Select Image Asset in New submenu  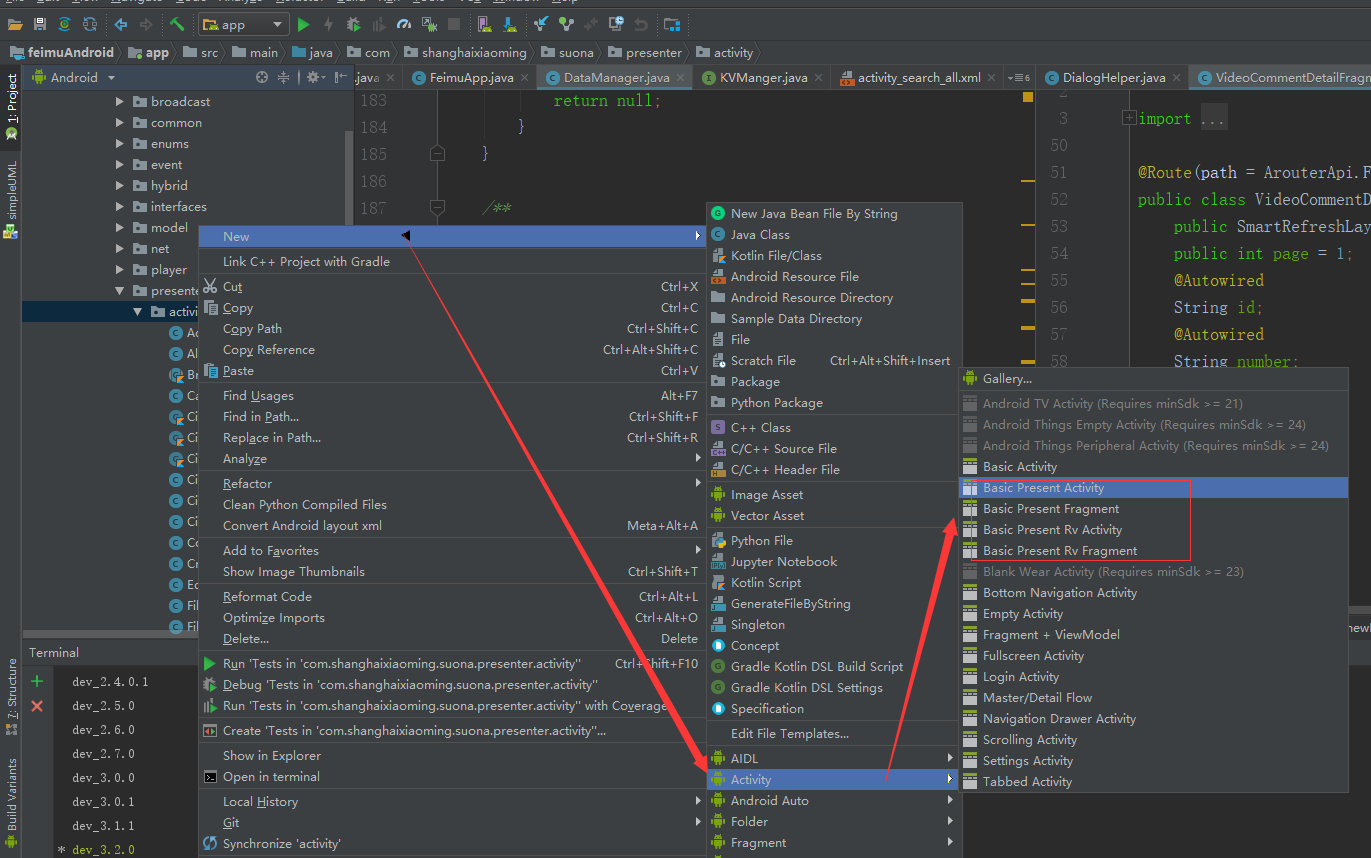click(834, 495)
